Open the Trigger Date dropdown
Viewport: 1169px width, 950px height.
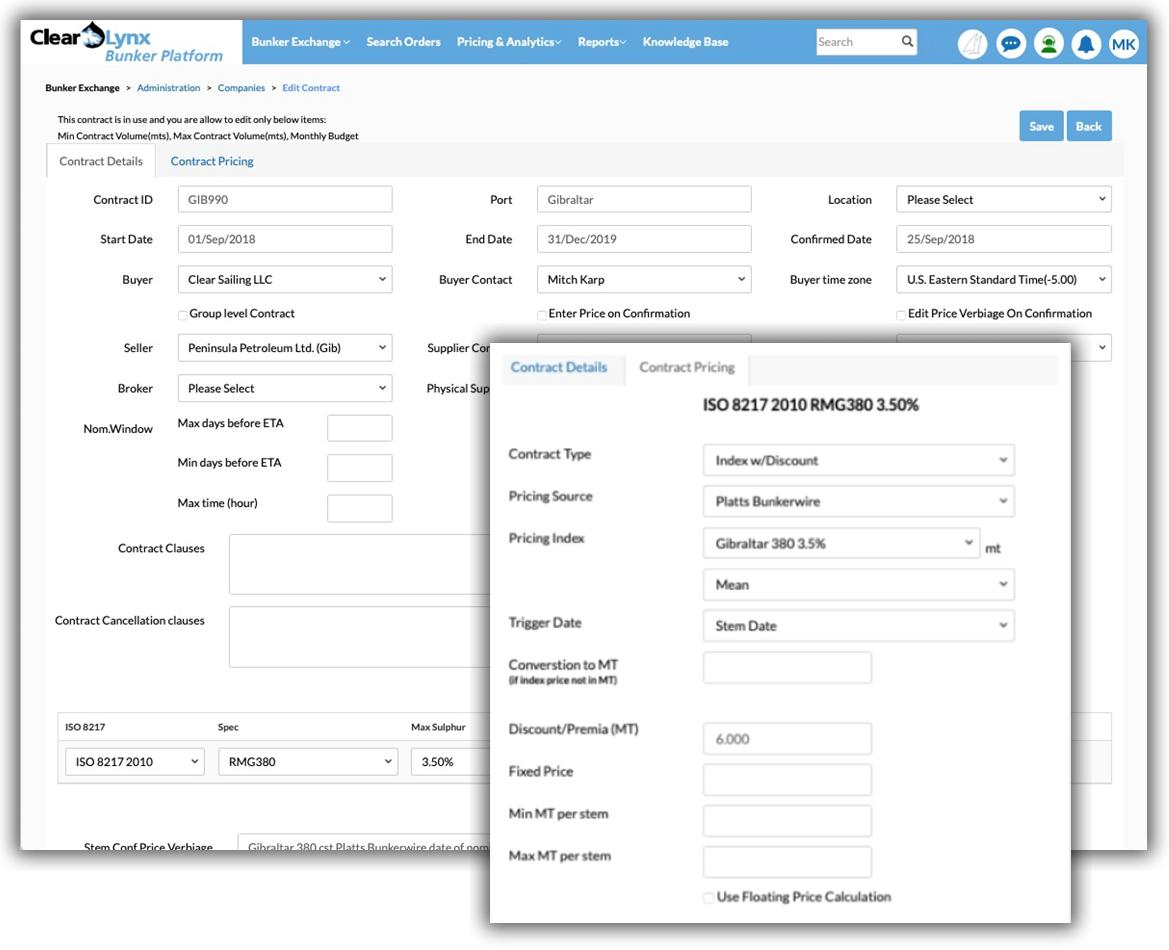point(858,626)
